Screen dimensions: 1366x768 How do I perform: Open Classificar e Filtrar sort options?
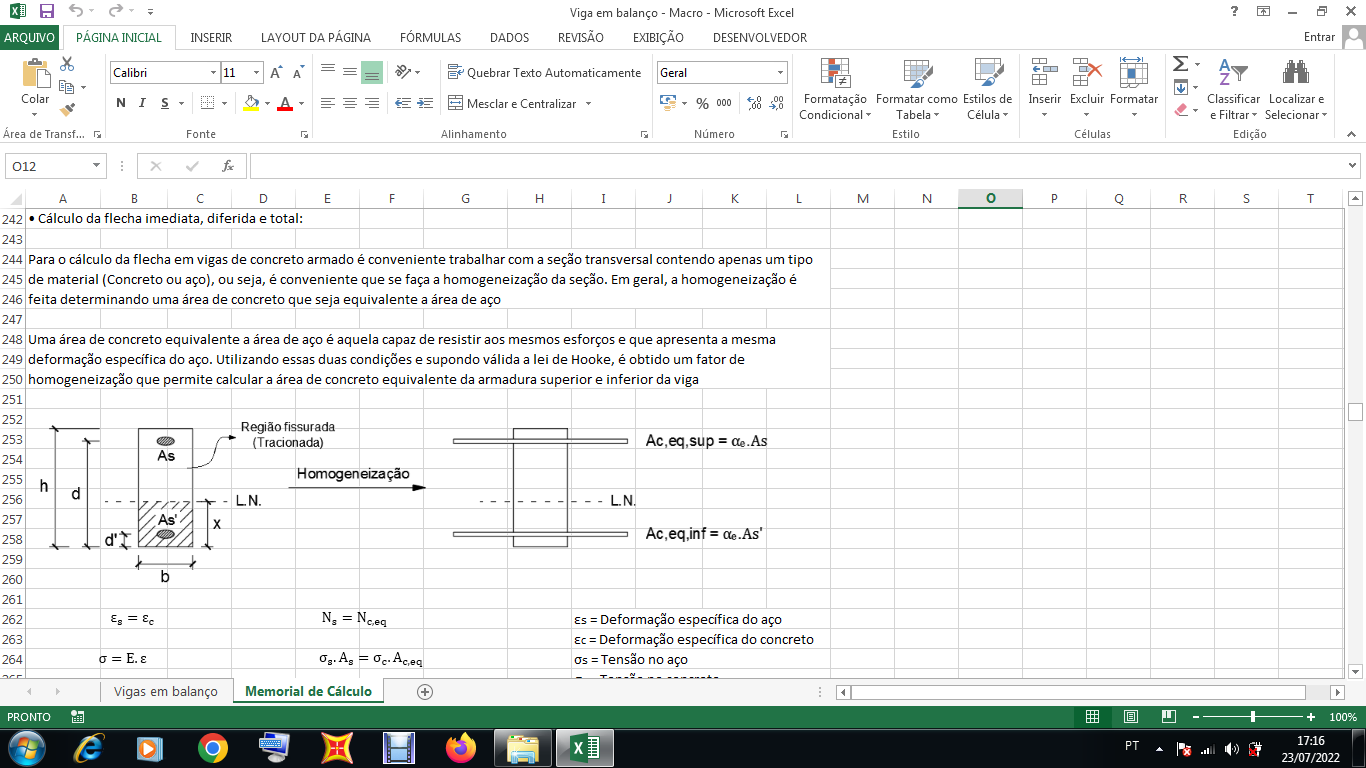(x=1233, y=88)
